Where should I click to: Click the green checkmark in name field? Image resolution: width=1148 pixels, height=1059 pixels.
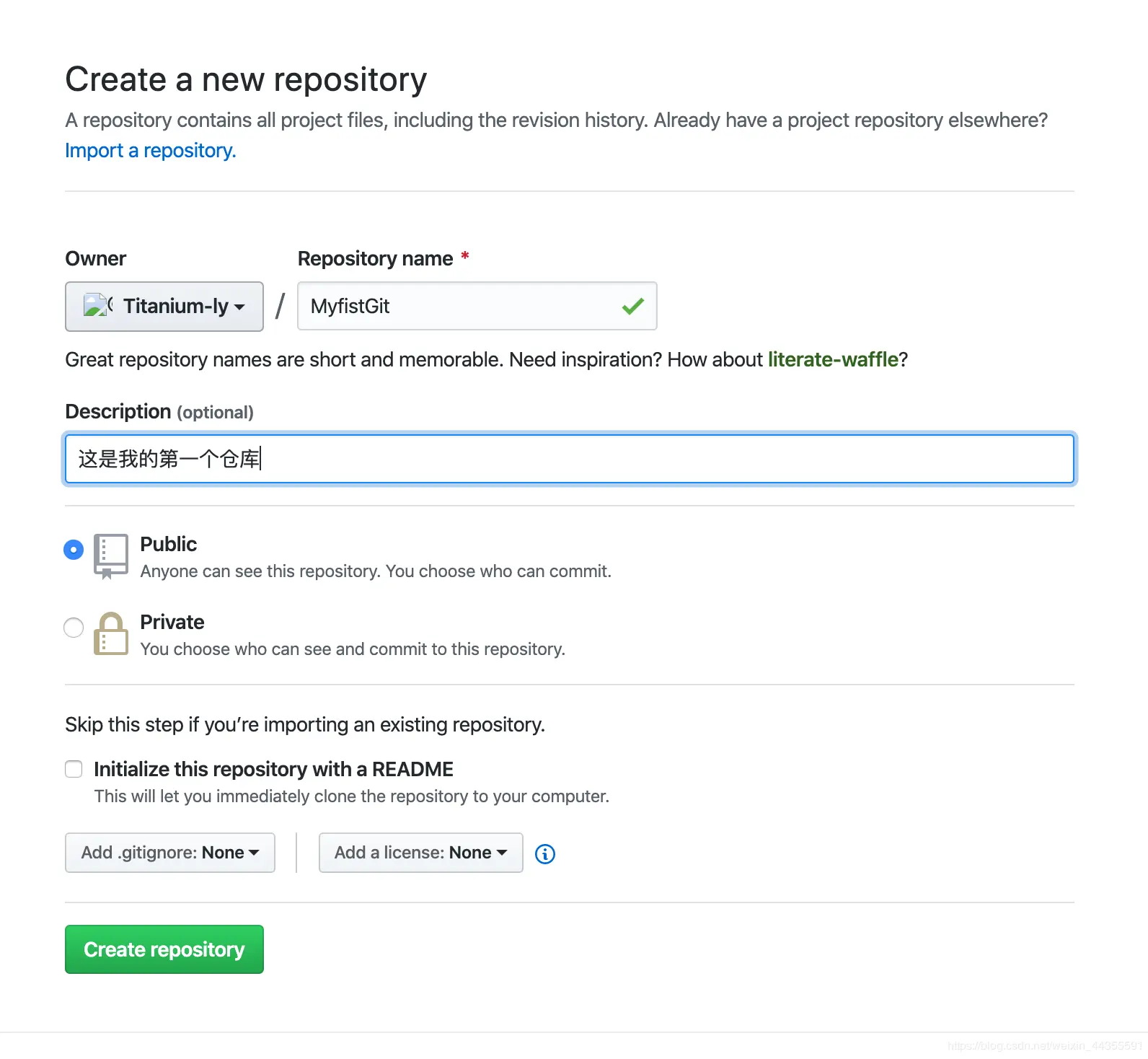632,307
